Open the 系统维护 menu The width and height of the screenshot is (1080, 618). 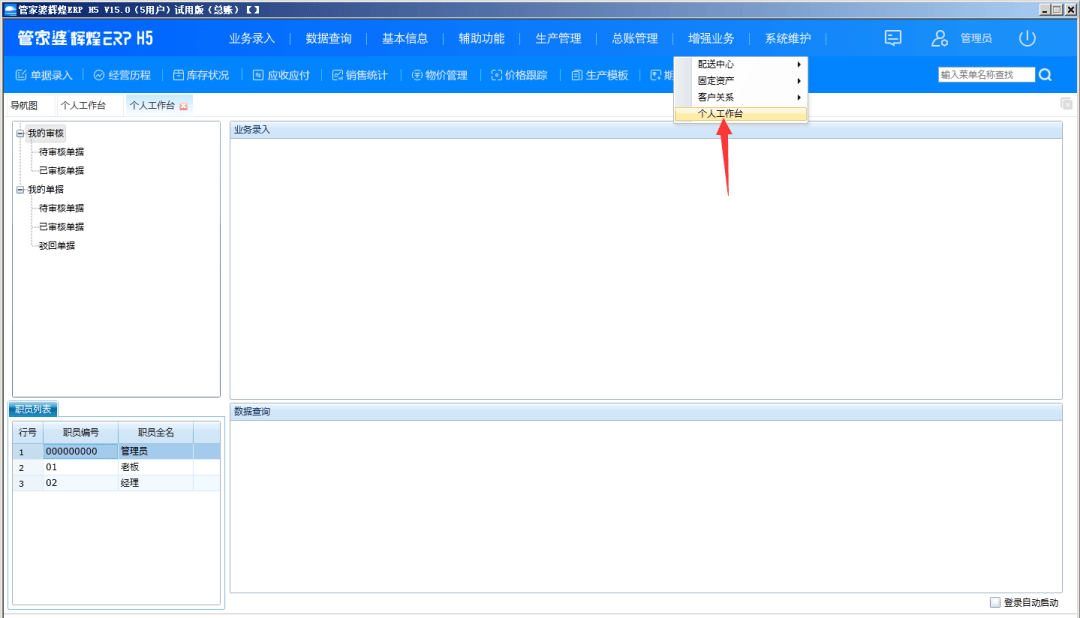coord(788,39)
